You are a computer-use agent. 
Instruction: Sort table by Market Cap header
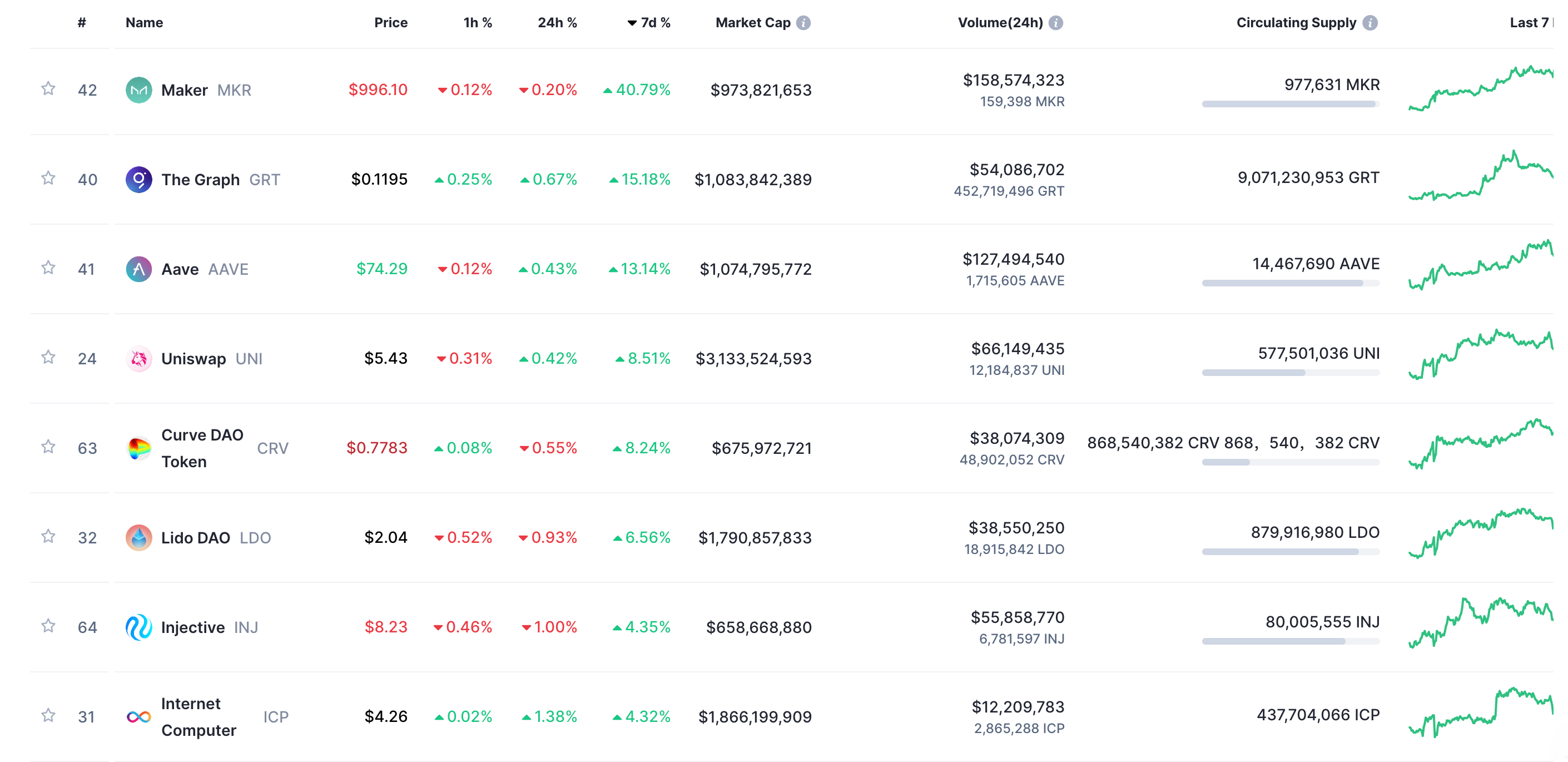753,23
